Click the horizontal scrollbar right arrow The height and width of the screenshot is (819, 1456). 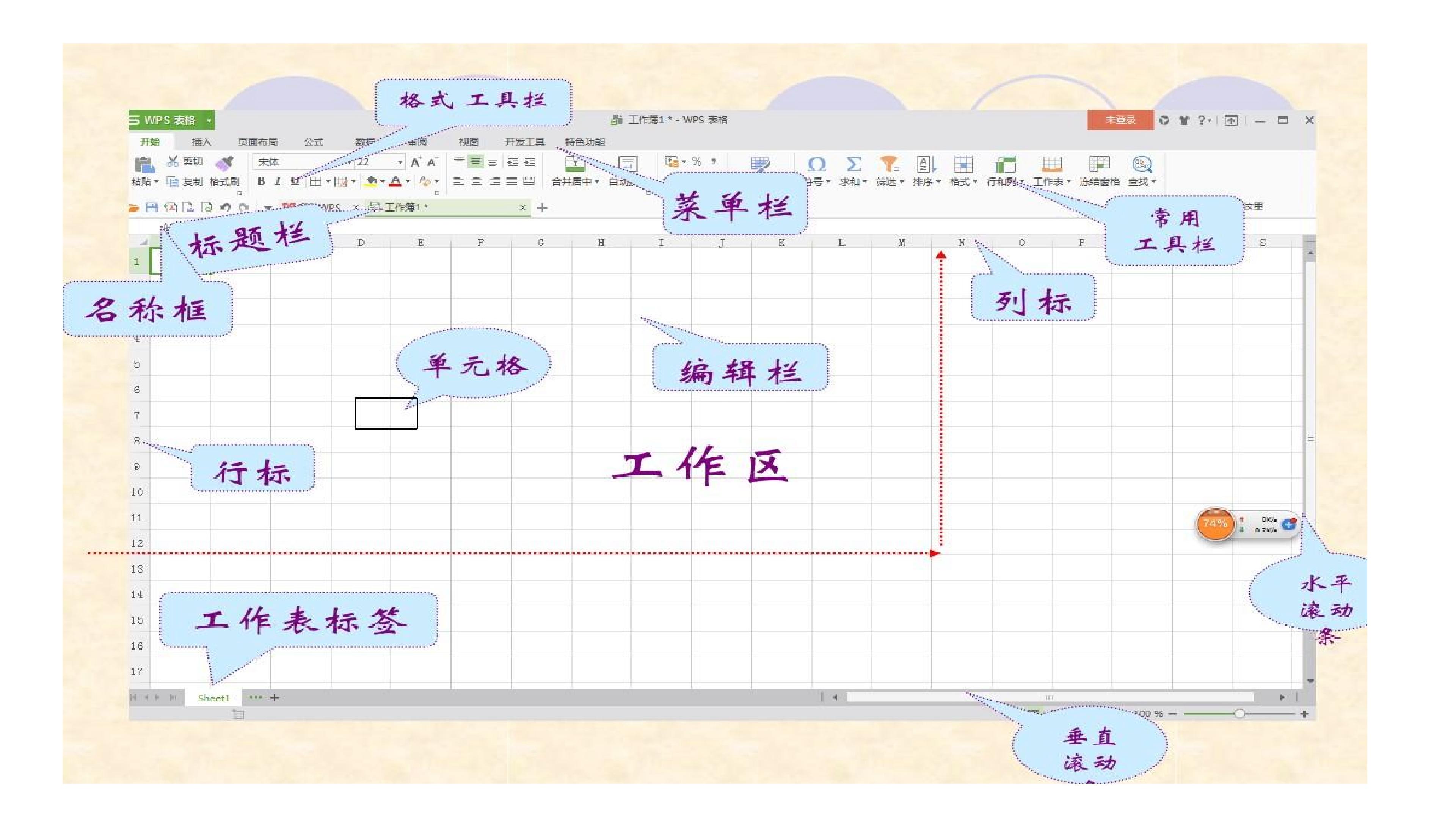1282,698
